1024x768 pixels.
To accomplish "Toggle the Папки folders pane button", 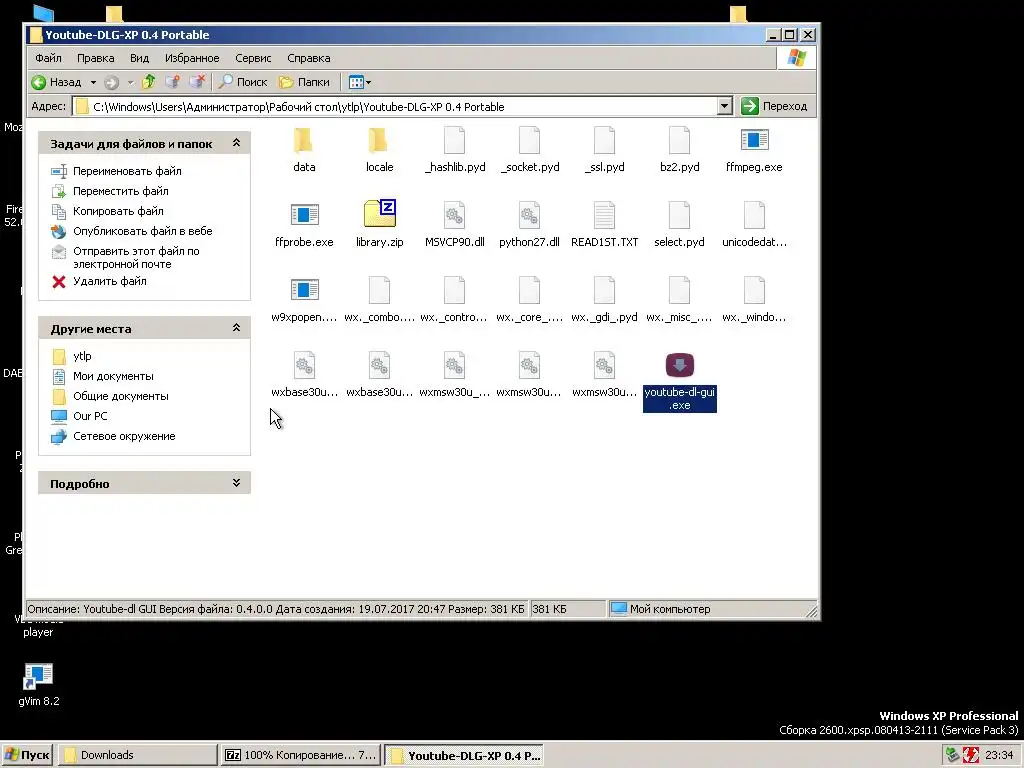I will click(304, 82).
